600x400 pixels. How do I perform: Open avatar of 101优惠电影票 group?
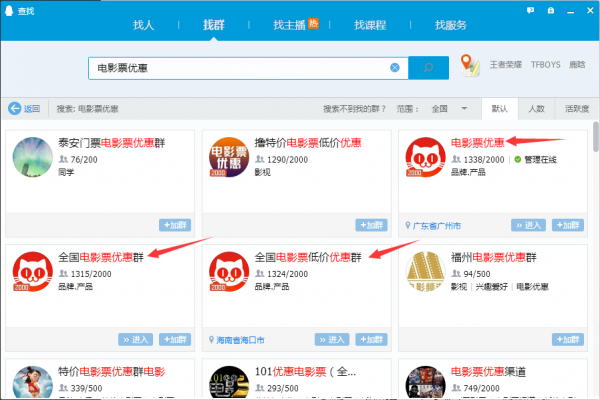(x=229, y=382)
